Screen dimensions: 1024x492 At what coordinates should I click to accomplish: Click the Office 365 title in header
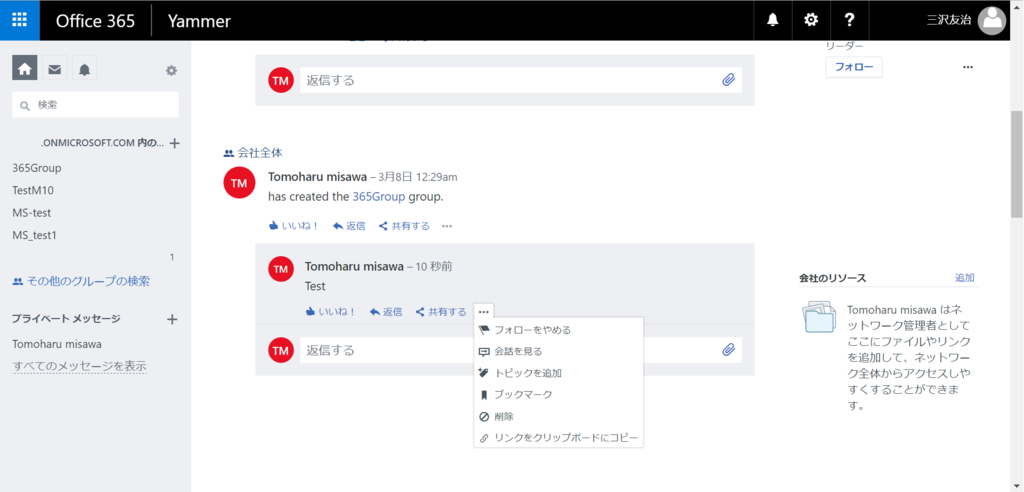[95, 20]
